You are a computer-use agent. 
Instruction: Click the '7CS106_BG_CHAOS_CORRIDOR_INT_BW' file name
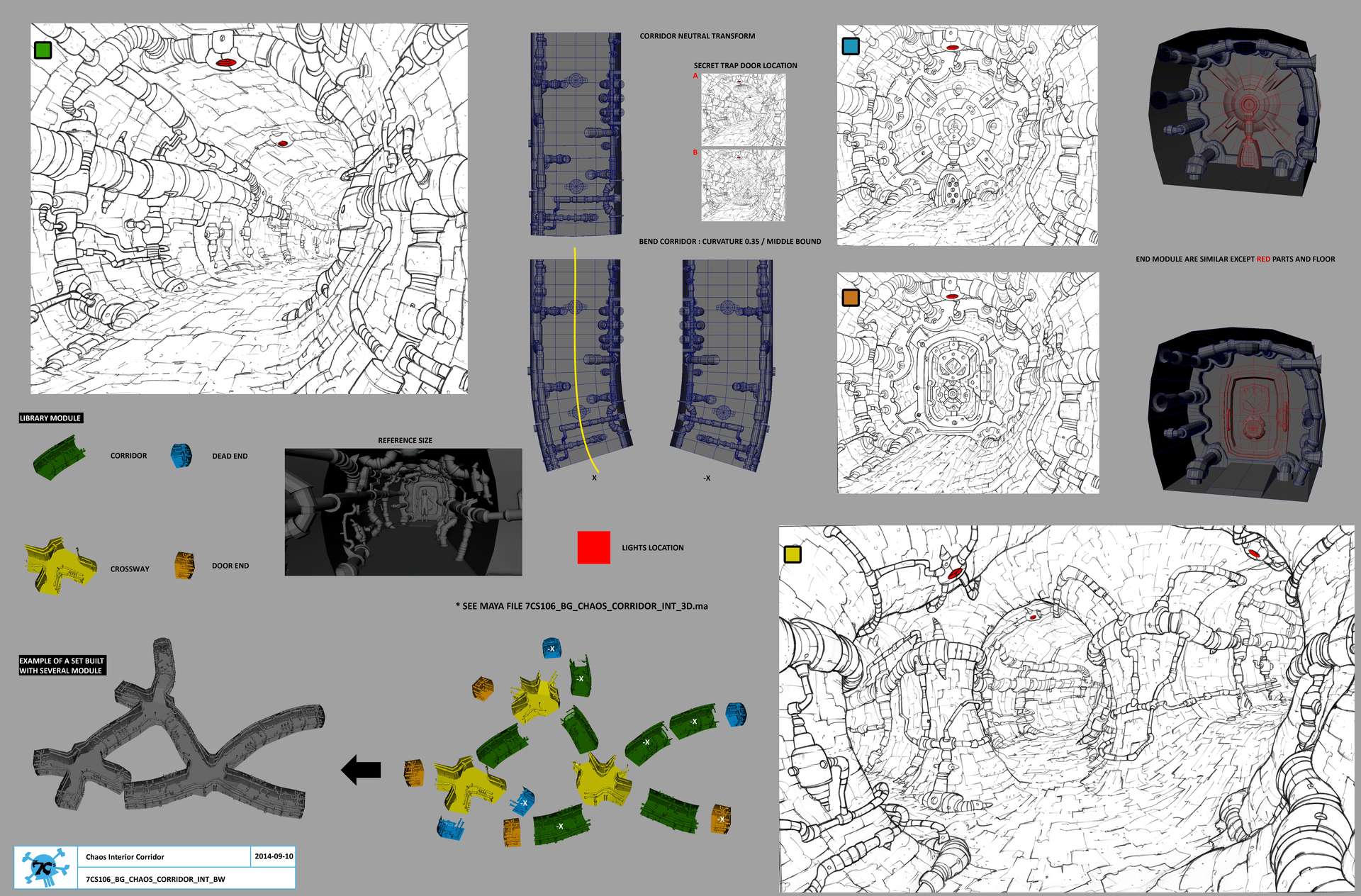(x=155, y=879)
